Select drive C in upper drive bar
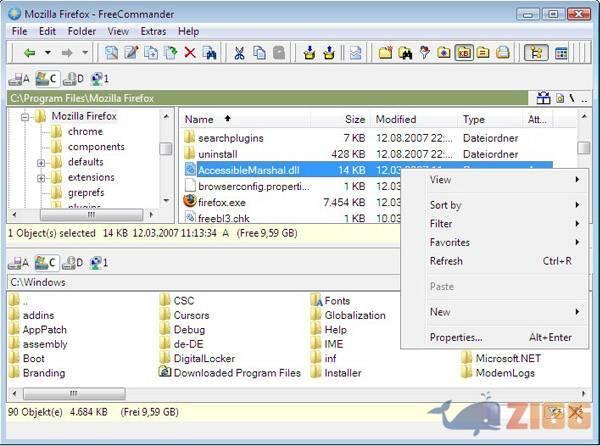The width and height of the screenshot is (600, 446). click(x=45, y=78)
